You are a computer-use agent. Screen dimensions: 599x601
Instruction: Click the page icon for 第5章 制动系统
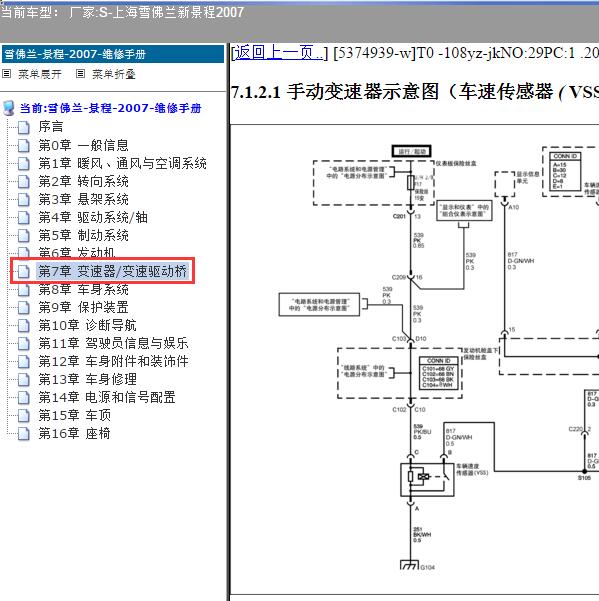(x=24, y=236)
